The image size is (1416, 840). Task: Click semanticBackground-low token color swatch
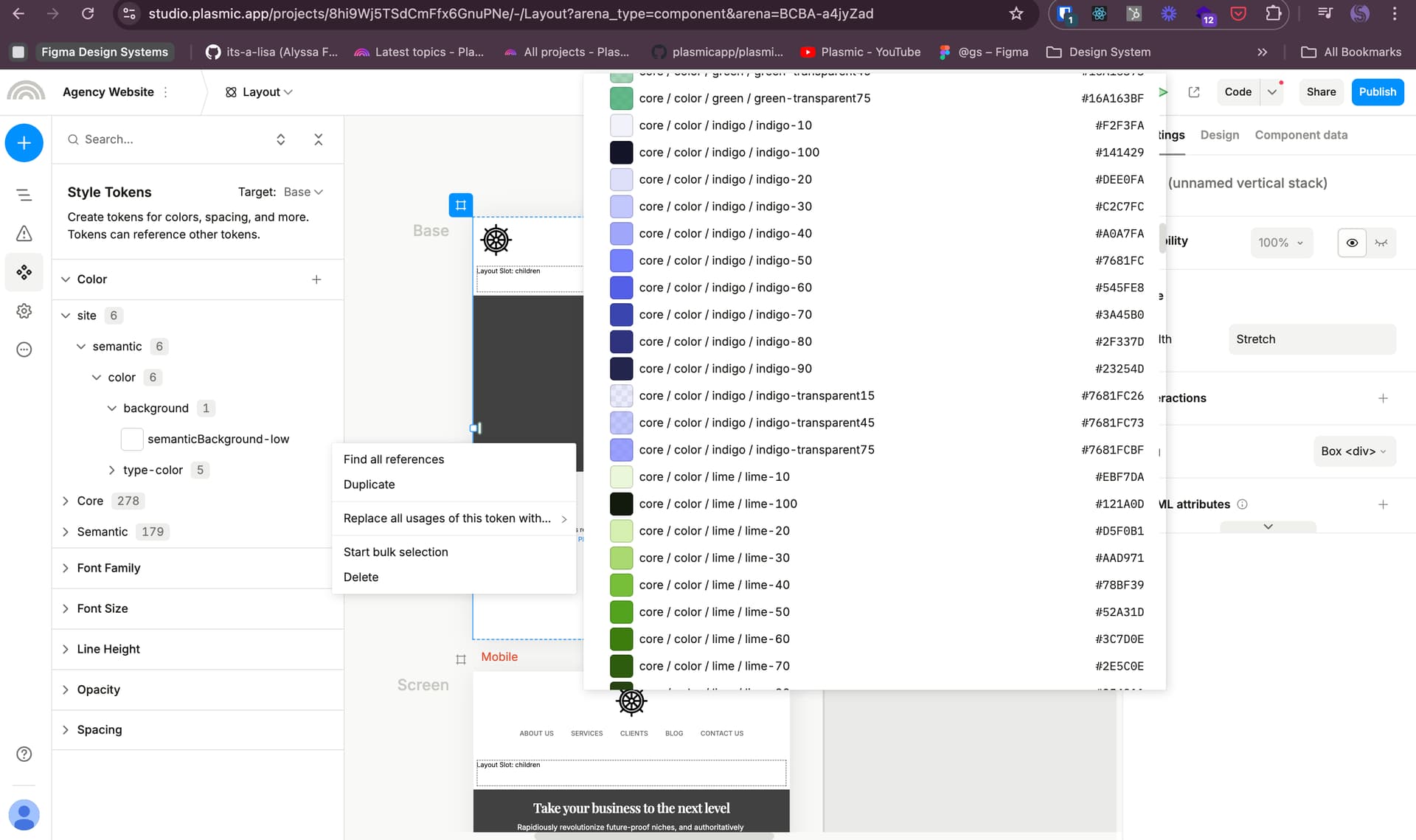132,439
